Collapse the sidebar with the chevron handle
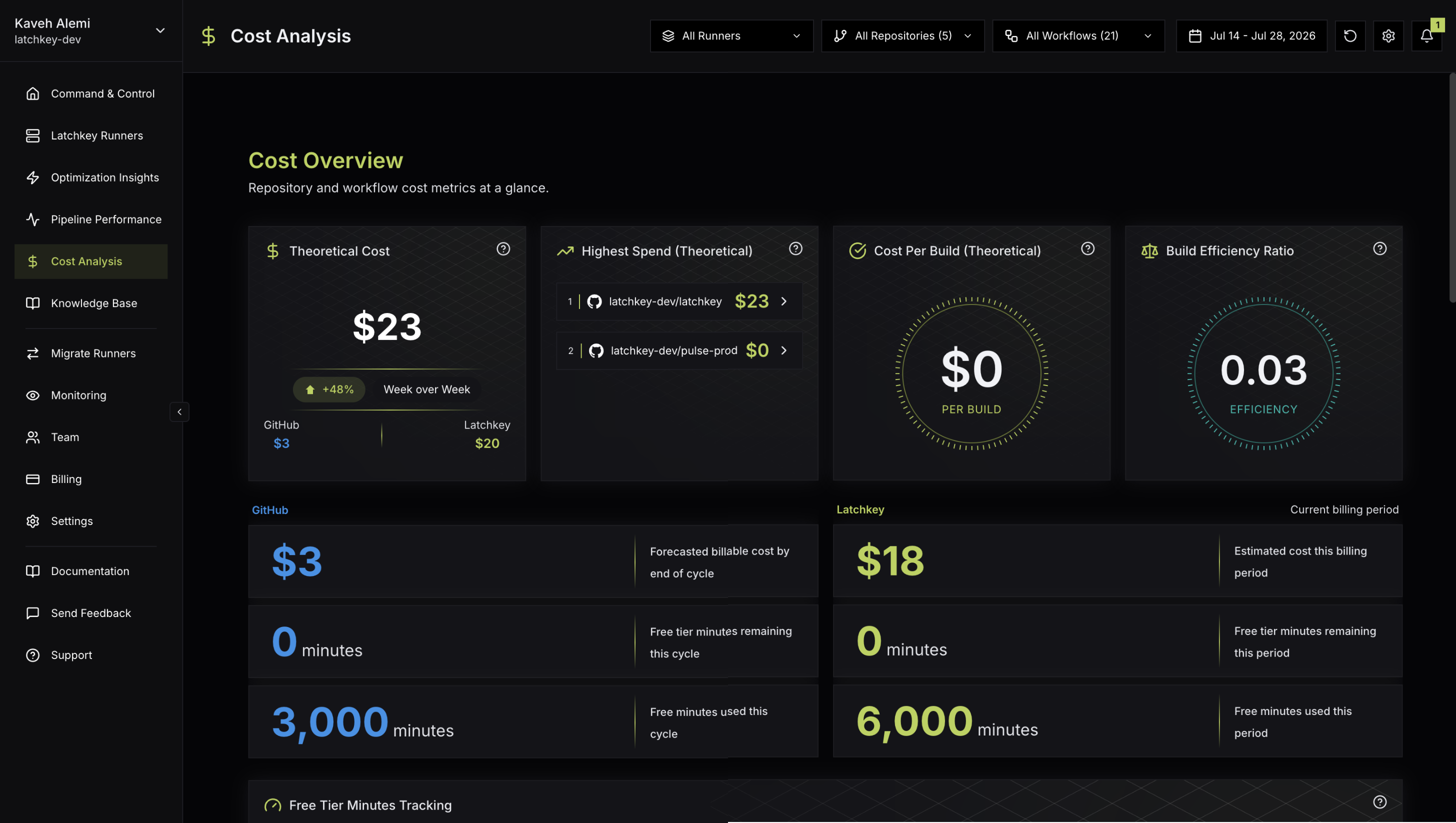Viewport: 1456px width, 823px height. coord(179,411)
